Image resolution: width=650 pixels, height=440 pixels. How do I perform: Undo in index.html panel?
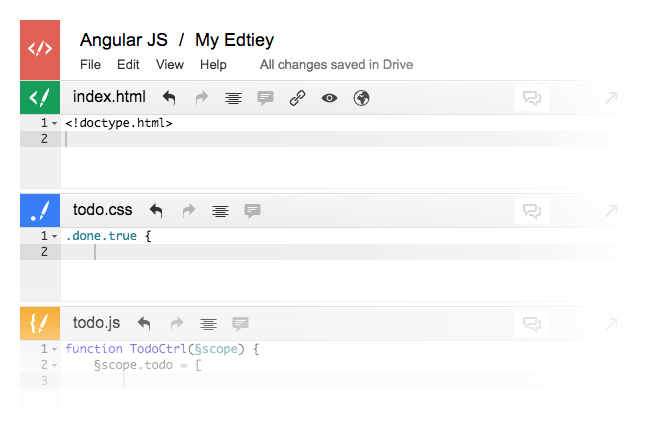(x=169, y=98)
